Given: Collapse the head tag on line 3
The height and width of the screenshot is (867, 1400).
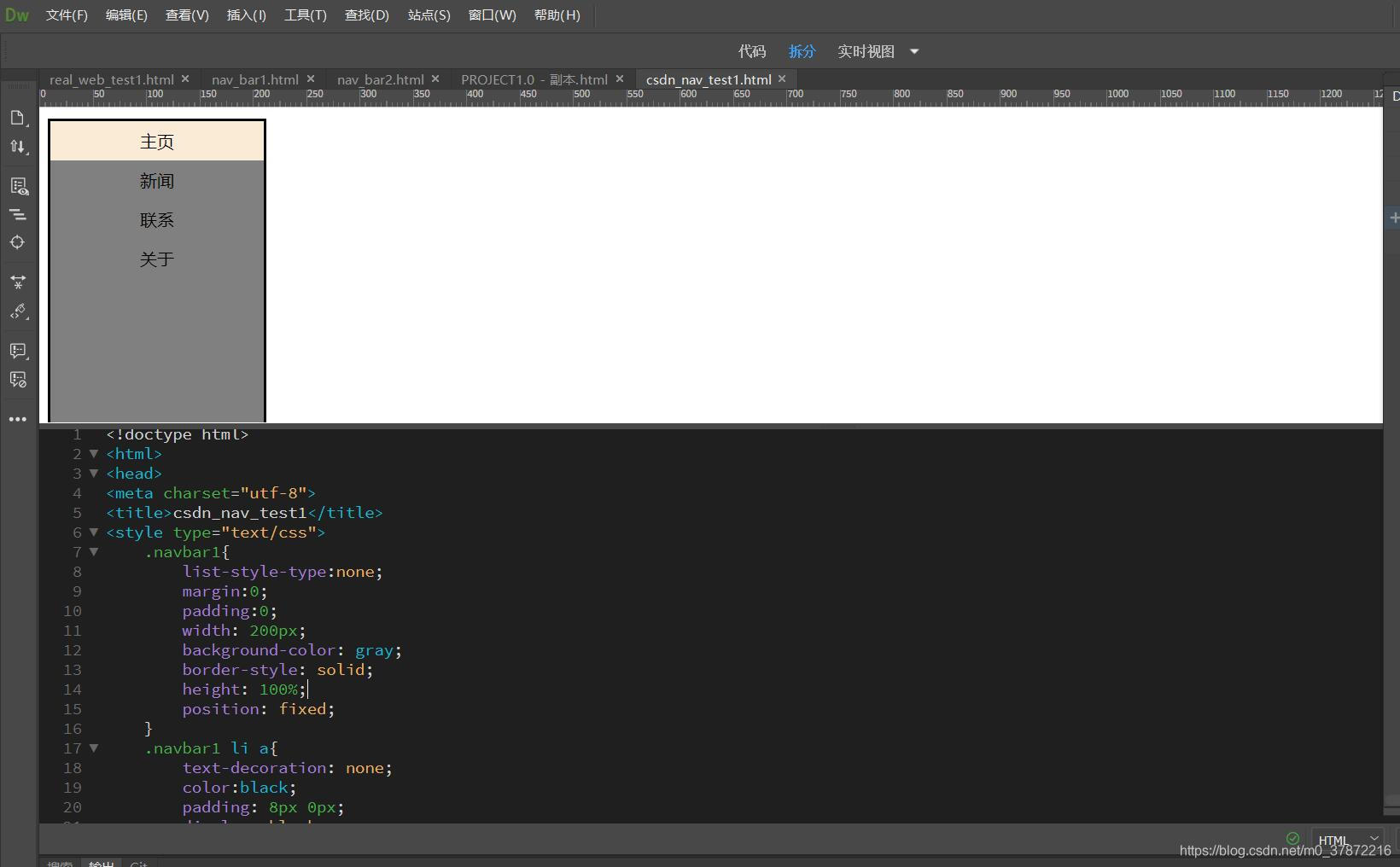Looking at the screenshot, I should point(94,474).
